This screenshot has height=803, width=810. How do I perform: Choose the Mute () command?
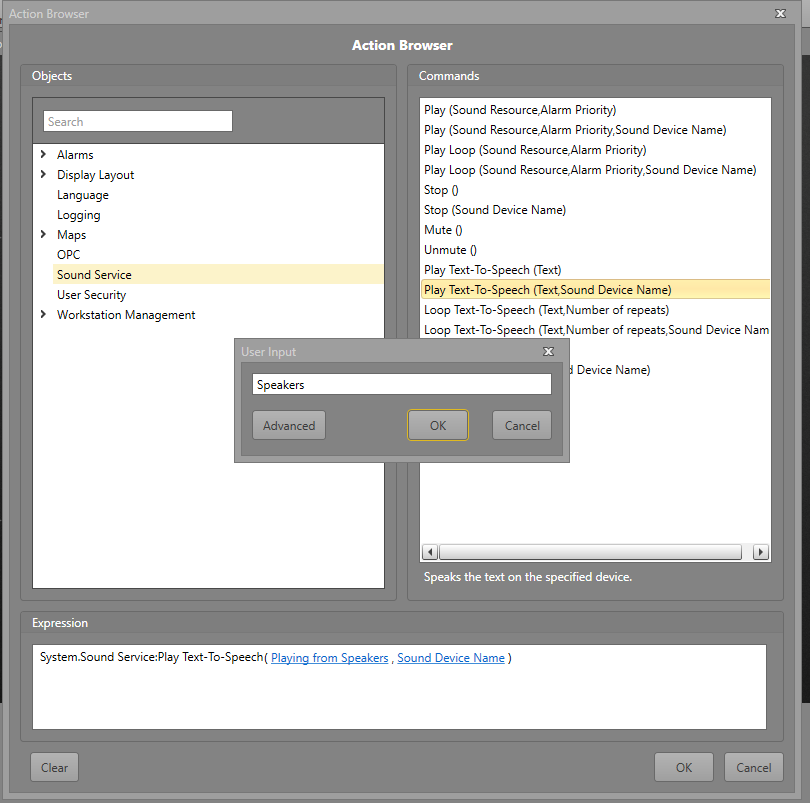point(443,230)
